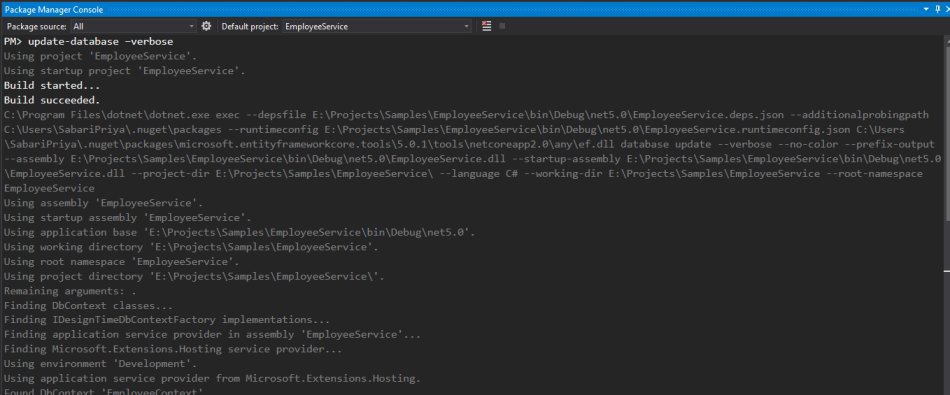Toggle auto hide pin for console
This screenshot has width=950, height=395.
(937, 9)
